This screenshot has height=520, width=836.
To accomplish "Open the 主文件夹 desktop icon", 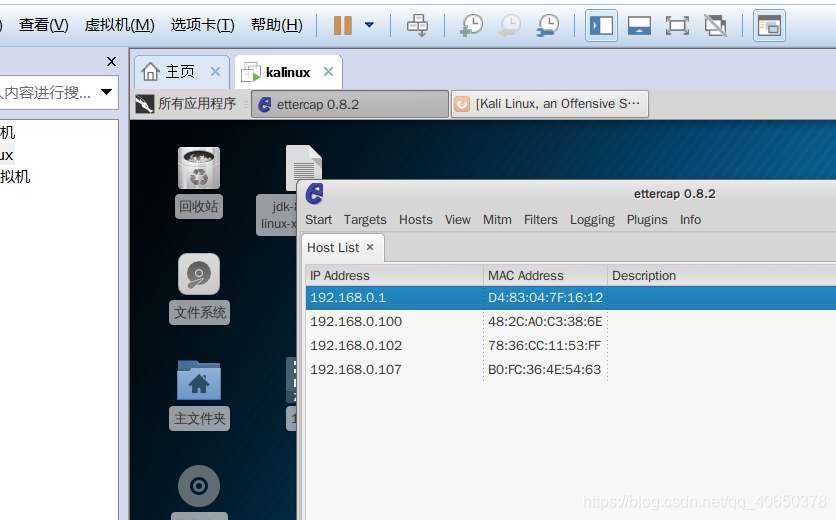I will point(199,395).
